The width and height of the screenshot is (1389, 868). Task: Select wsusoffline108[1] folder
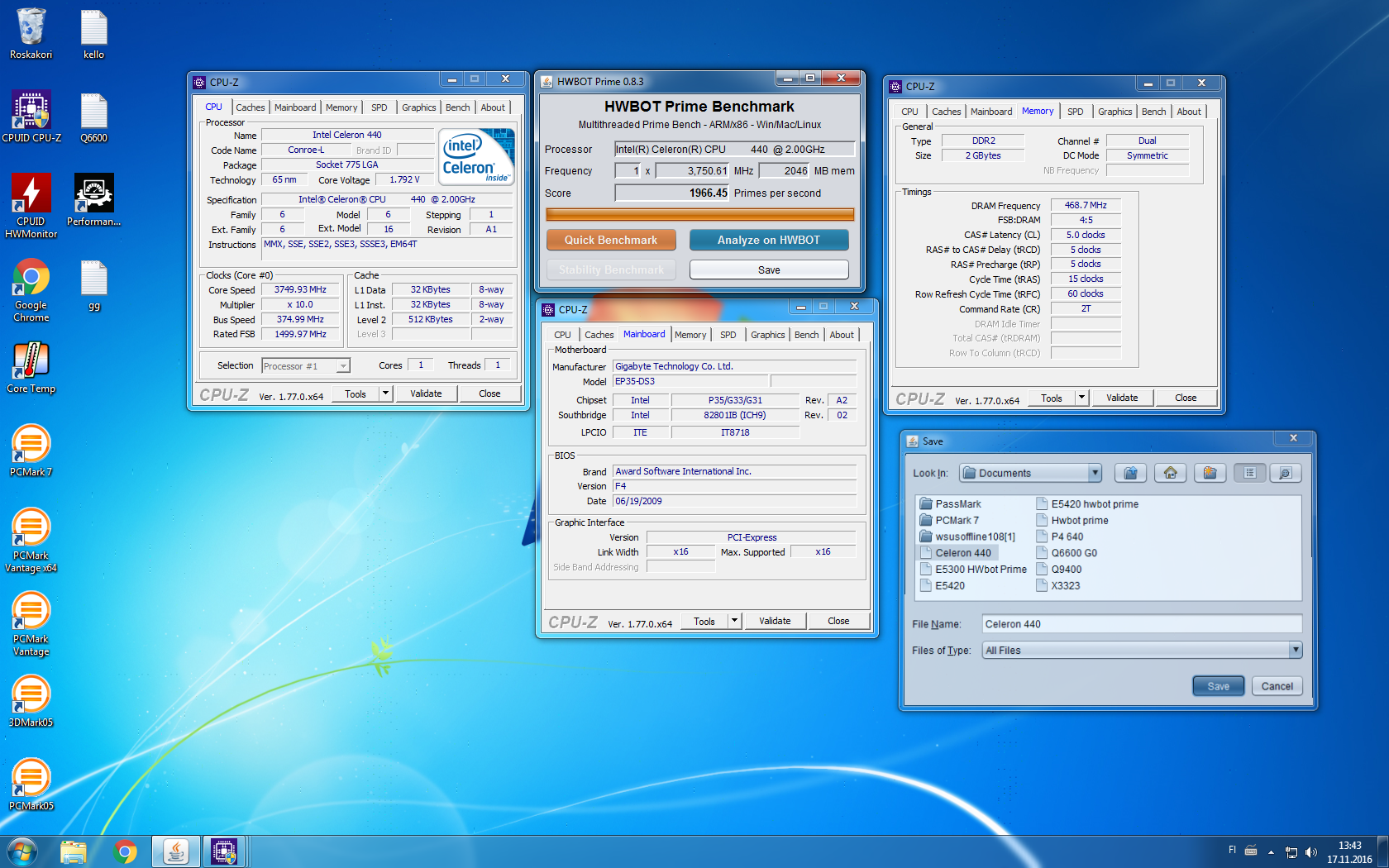[x=967, y=537]
